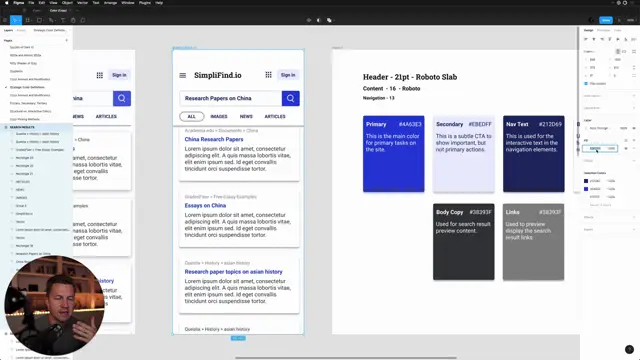640x360 pixels.
Task: Open the Window menu
Action: click(x=128, y=3)
